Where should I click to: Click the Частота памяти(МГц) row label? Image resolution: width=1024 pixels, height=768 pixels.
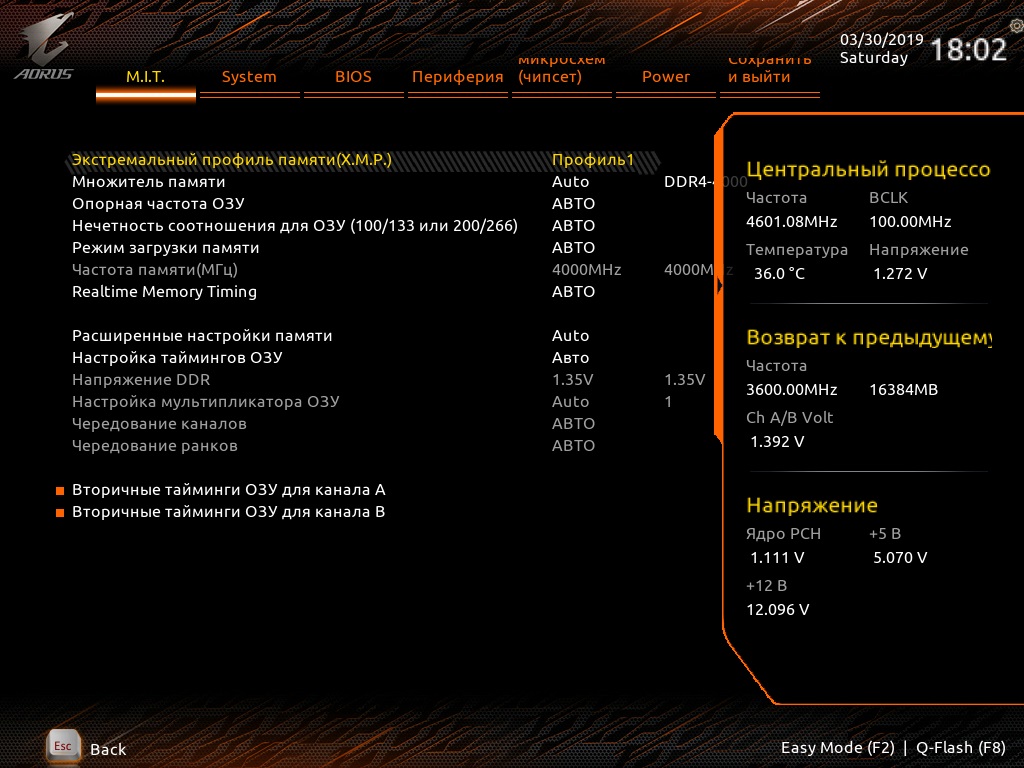[155, 270]
